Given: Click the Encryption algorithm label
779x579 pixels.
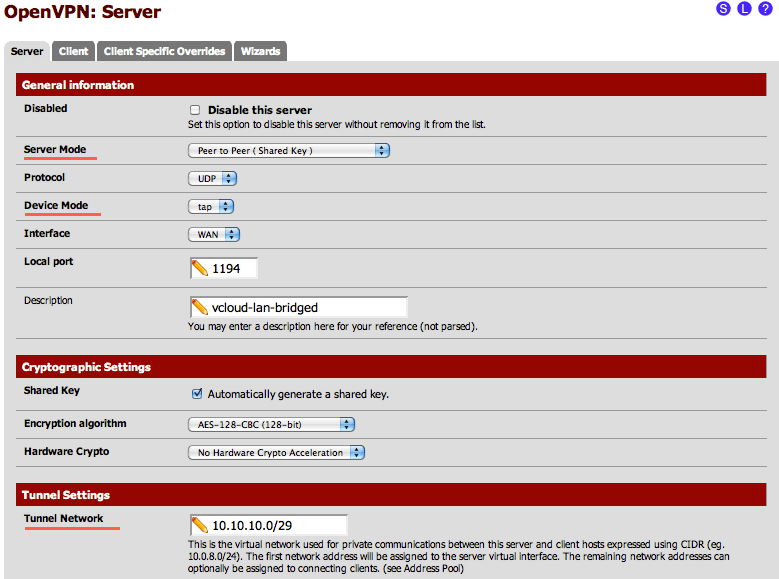Looking at the screenshot, I should 75,423.
